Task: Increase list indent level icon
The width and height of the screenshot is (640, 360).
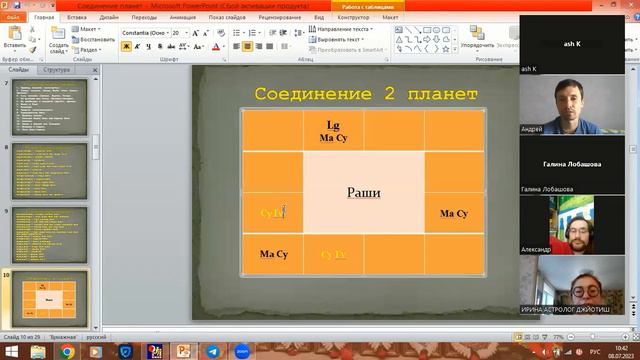Action: point(283,33)
